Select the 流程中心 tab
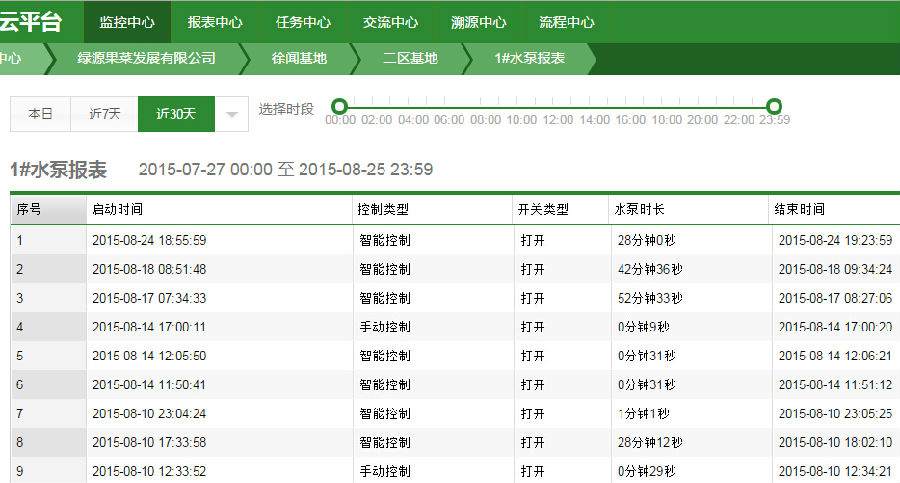The image size is (900, 483). point(566,22)
